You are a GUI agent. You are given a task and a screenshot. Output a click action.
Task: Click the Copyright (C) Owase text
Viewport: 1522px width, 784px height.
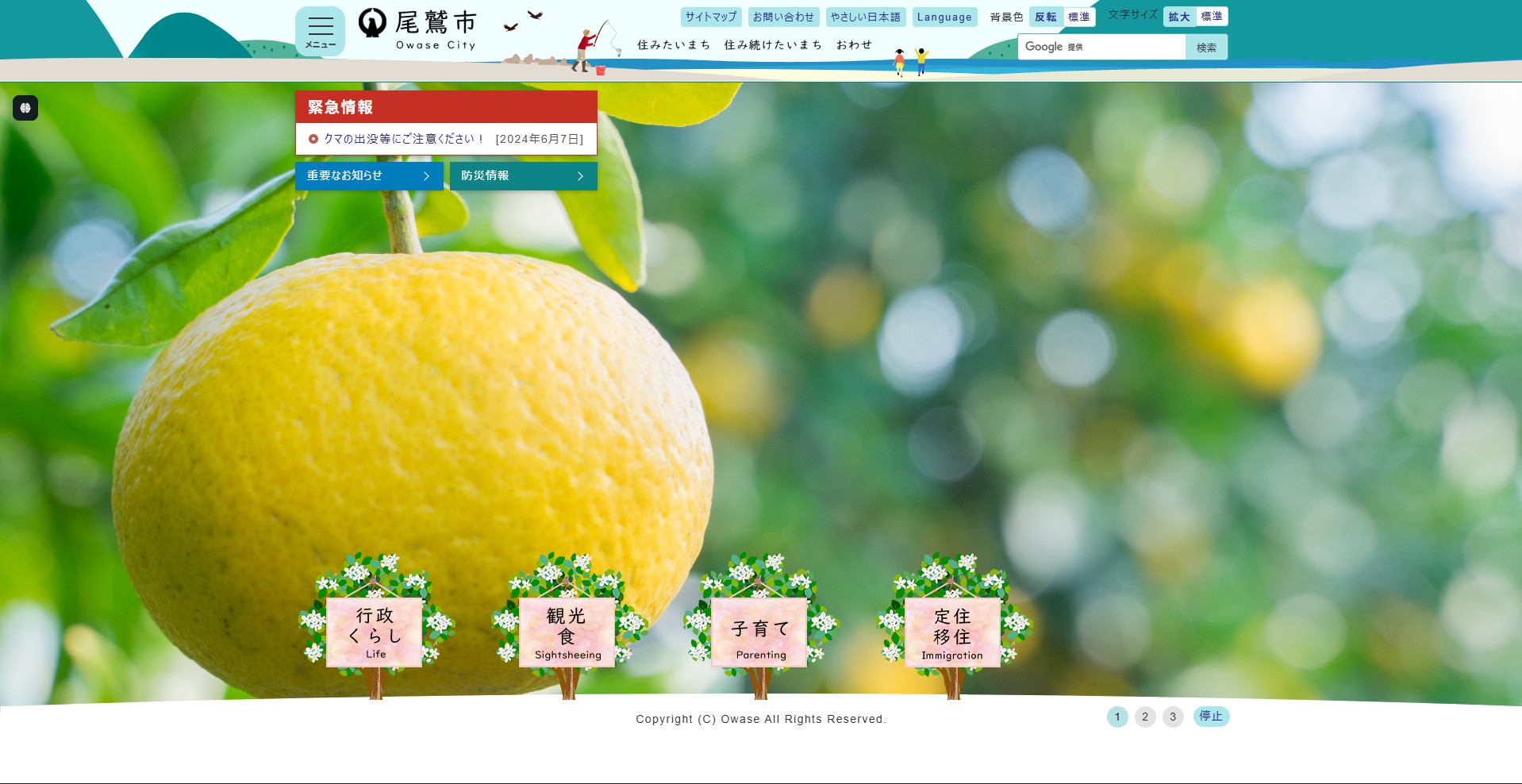pyautogui.click(x=761, y=719)
